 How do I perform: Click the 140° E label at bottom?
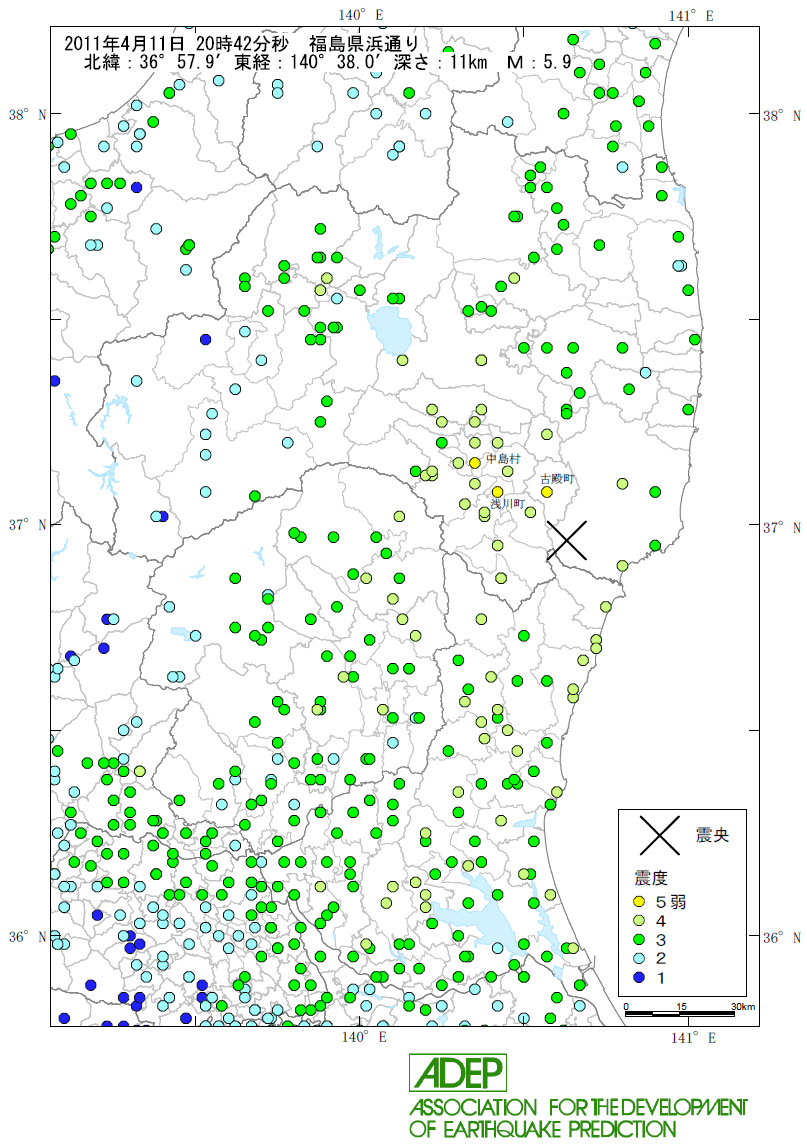point(364,1036)
